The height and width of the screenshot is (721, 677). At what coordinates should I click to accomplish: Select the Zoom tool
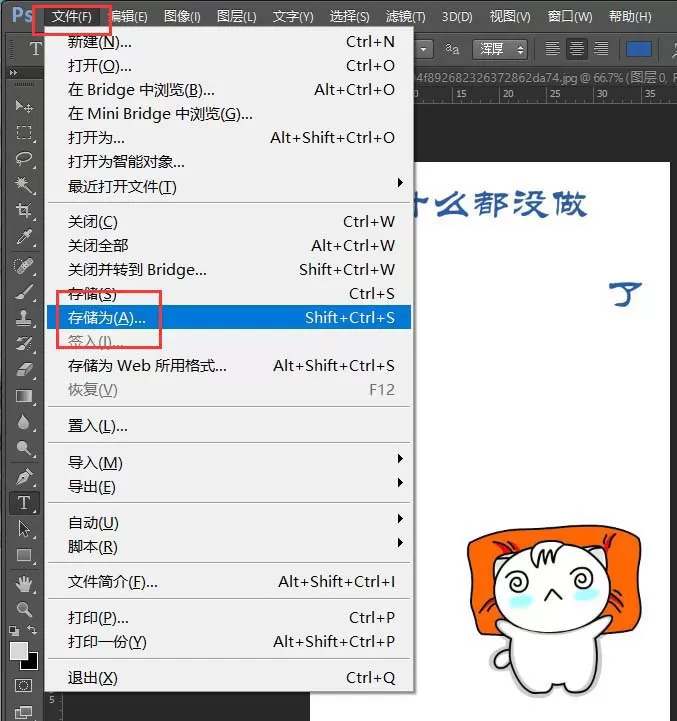[x=23, y=610]
